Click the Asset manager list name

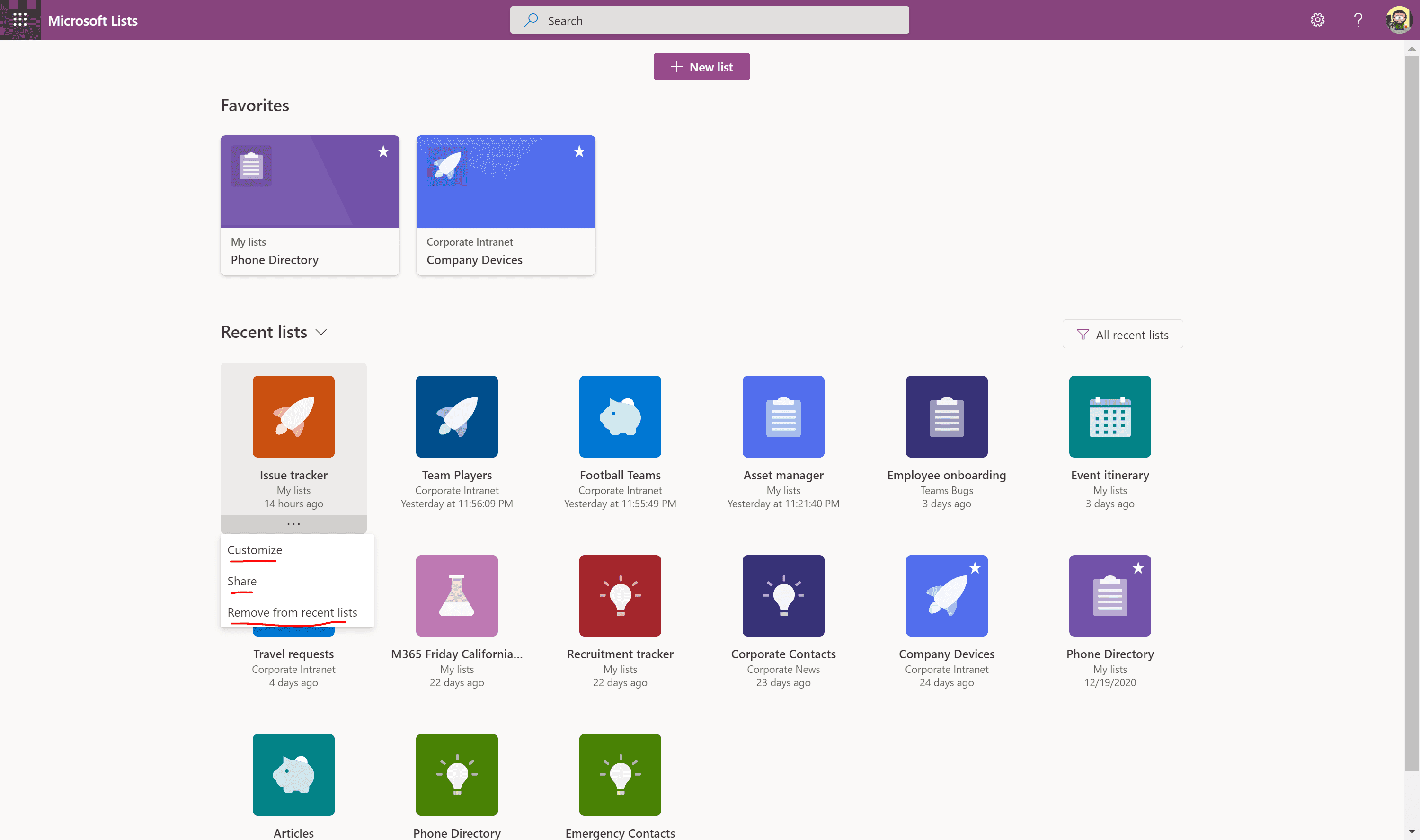[783, 475]
